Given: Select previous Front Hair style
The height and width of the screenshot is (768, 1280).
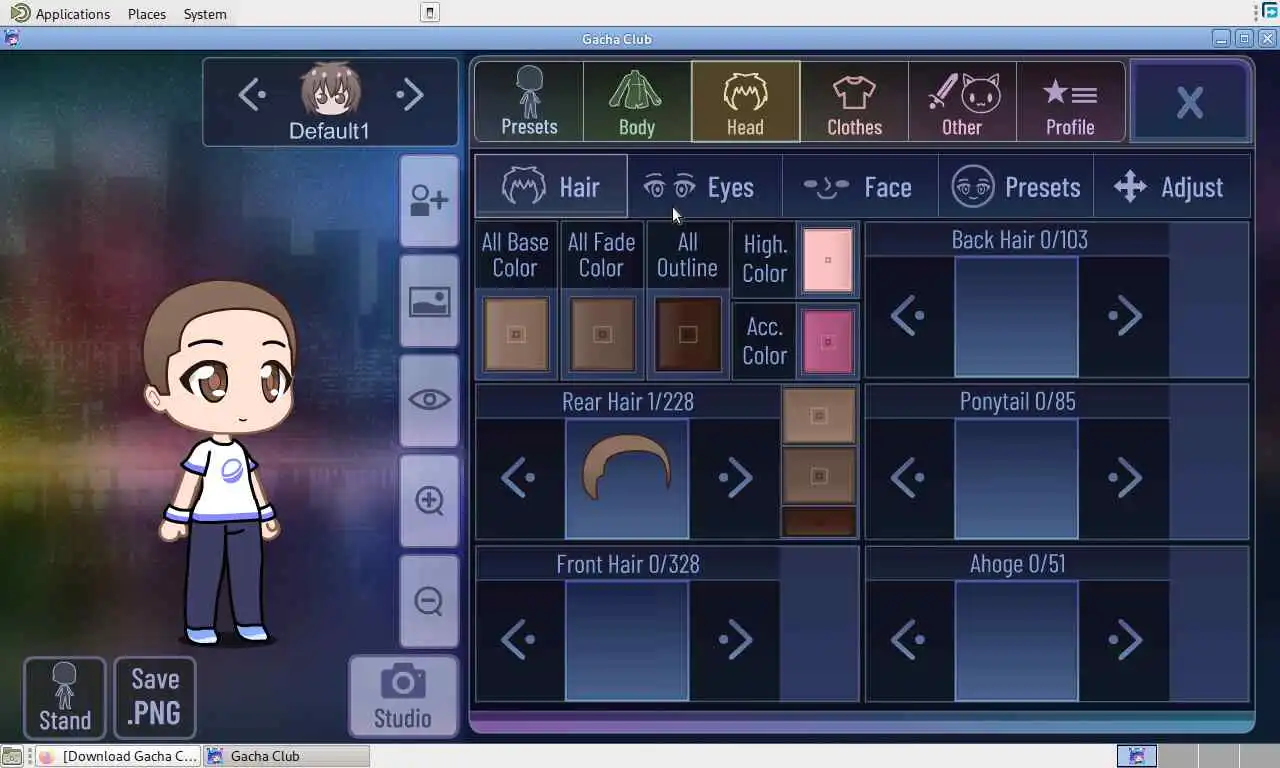Looking at the screenshot, I should tap(518, 640).
